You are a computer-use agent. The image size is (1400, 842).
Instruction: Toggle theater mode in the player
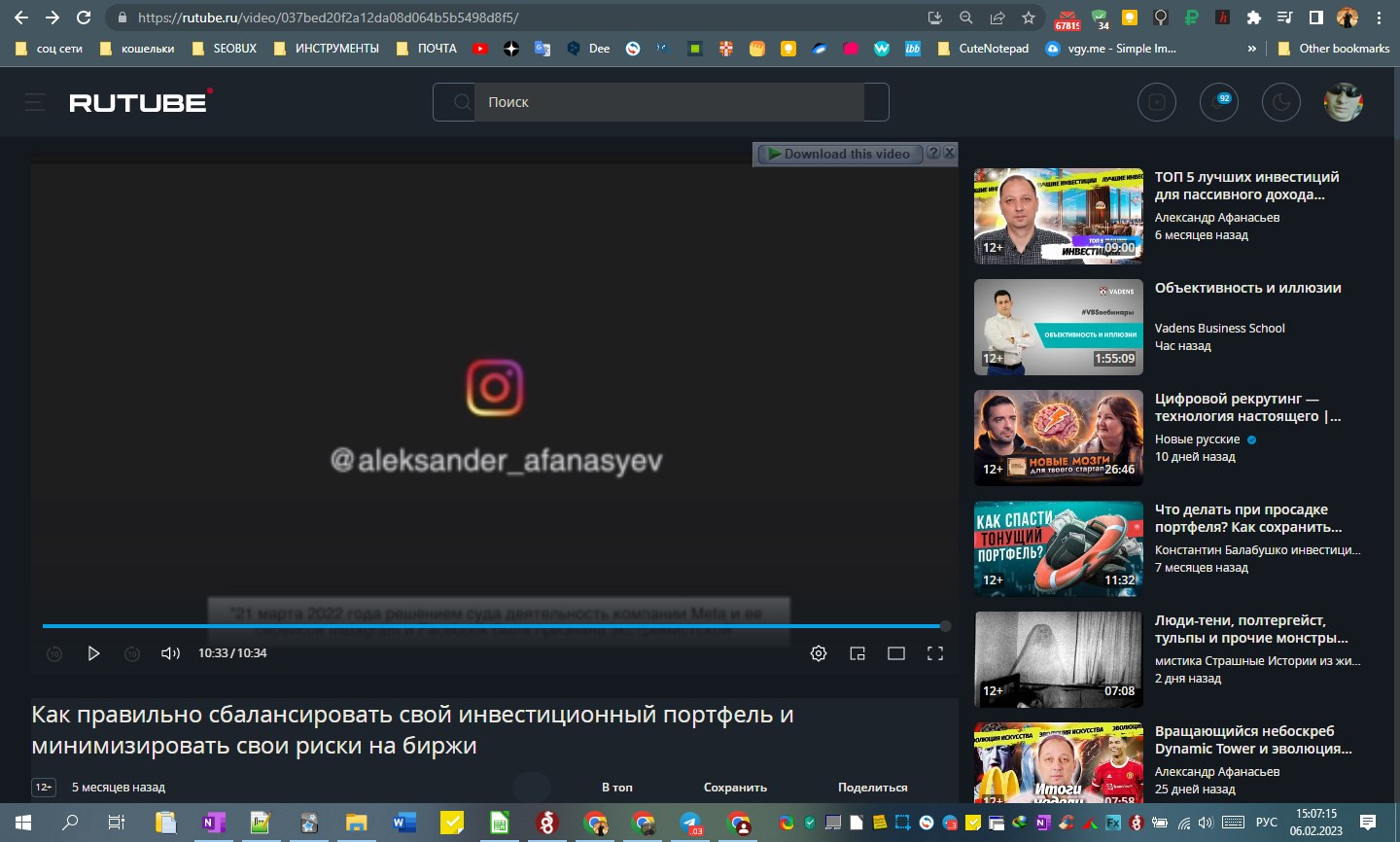[x=896, y=653]
